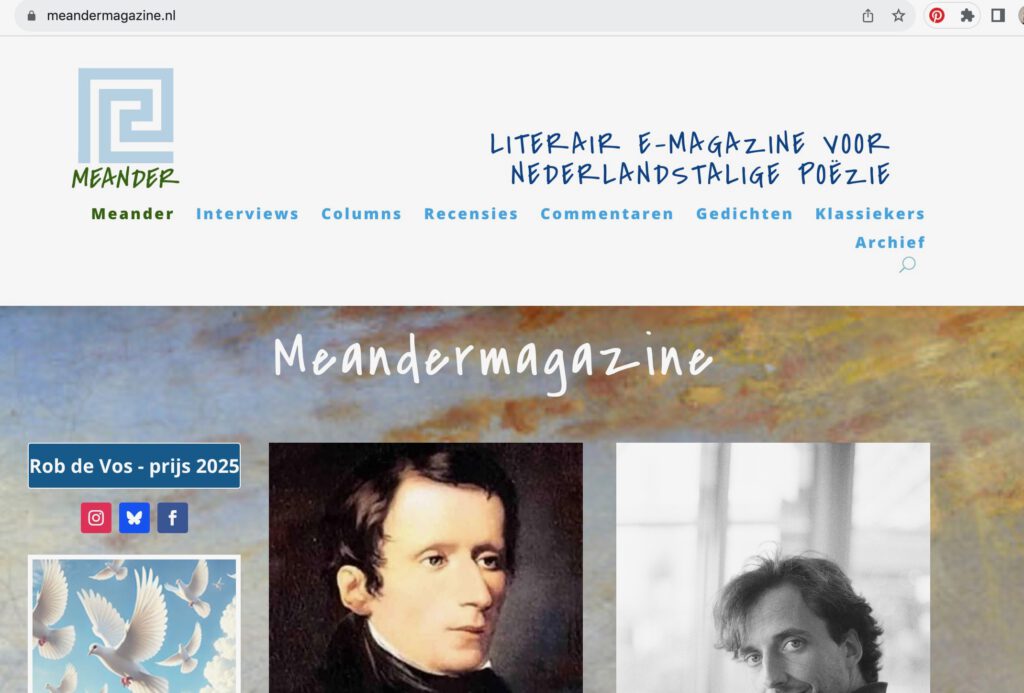Open the Recensies menu item
This screenshot has width=1024, height=693.
[x=471, y=214]
